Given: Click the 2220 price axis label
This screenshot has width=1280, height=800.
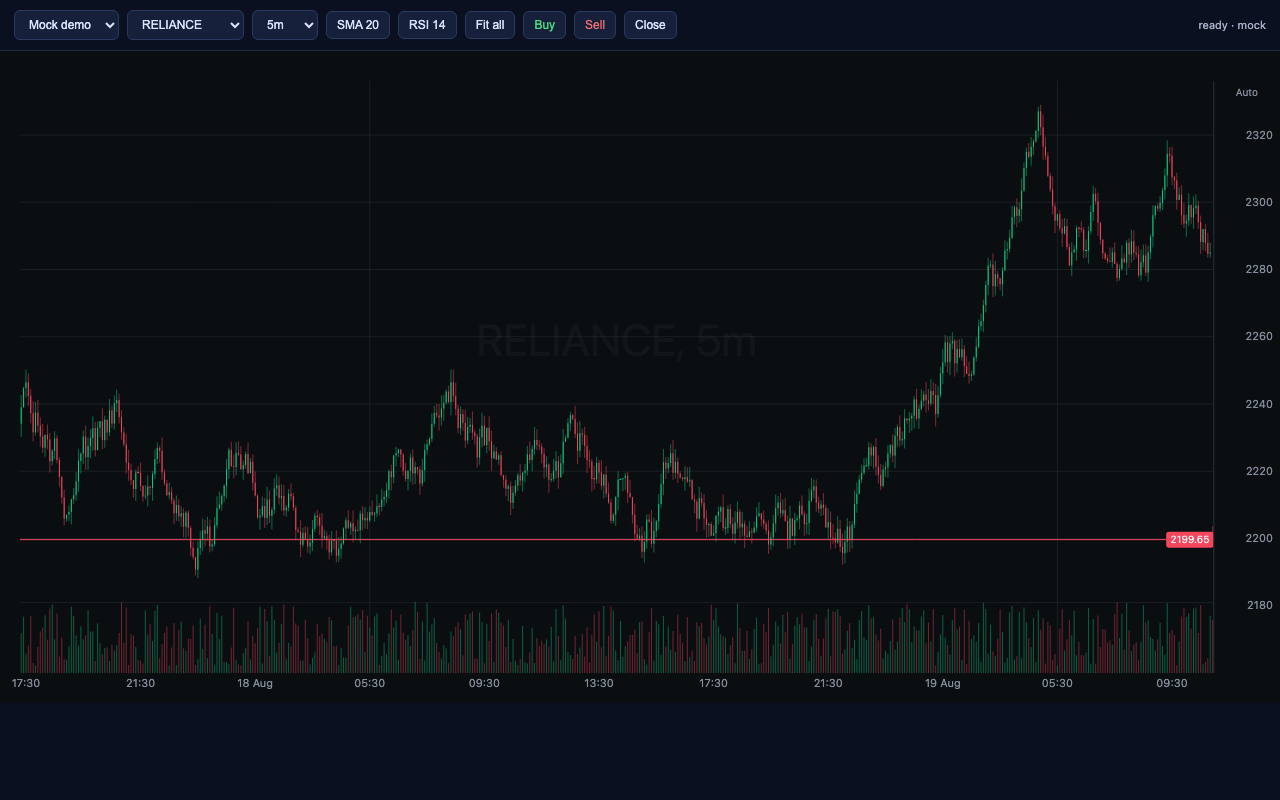Looking at the screenshot, I should point(1259,471).
